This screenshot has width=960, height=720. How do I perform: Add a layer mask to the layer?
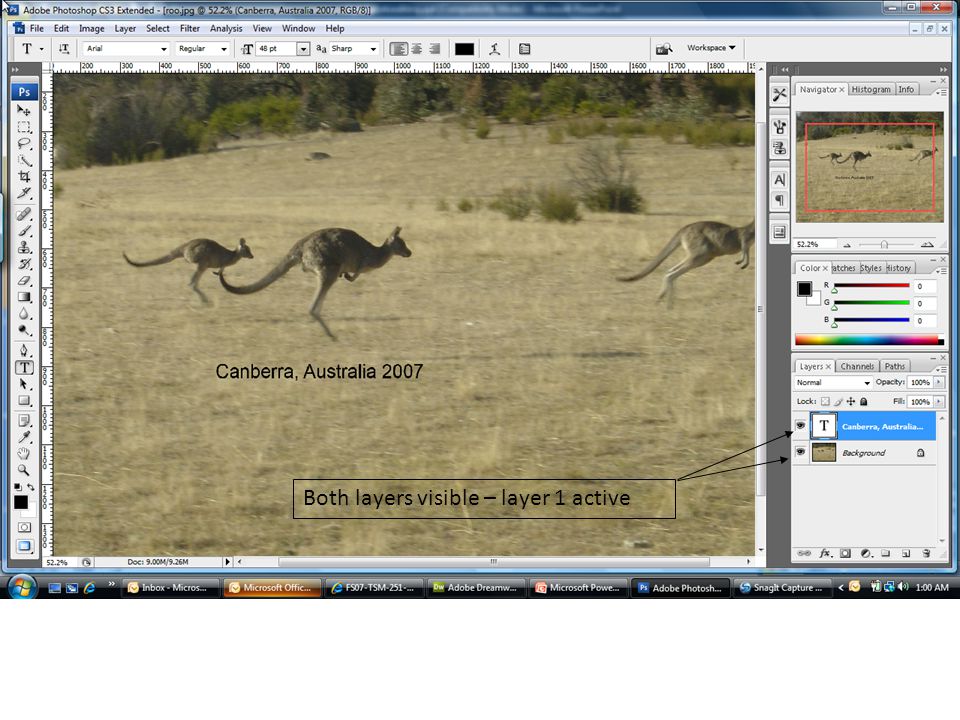(845, 553)
